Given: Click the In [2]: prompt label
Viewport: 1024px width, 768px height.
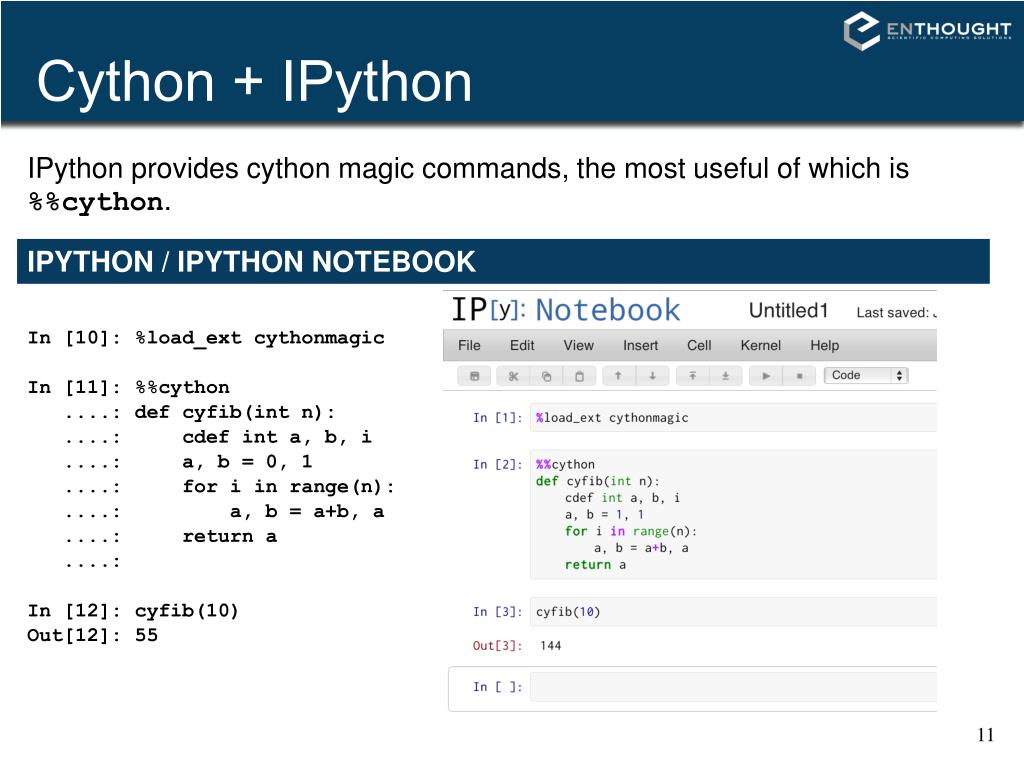Looking at the screenshot, I should click(x=498, y=464).
